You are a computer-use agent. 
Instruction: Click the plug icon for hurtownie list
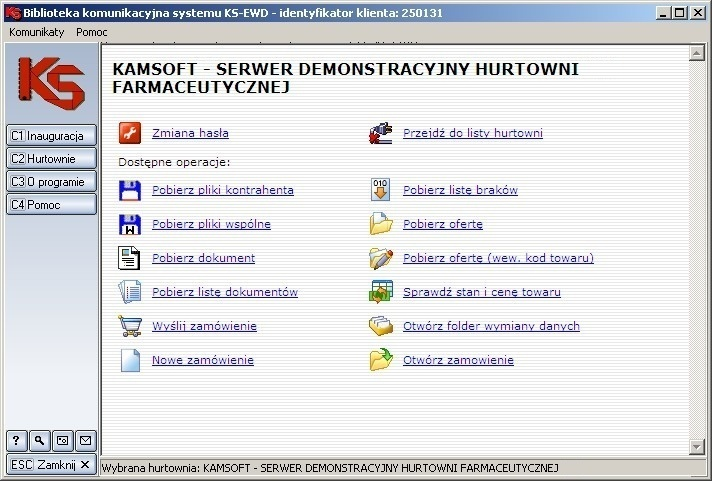[381, 133]
